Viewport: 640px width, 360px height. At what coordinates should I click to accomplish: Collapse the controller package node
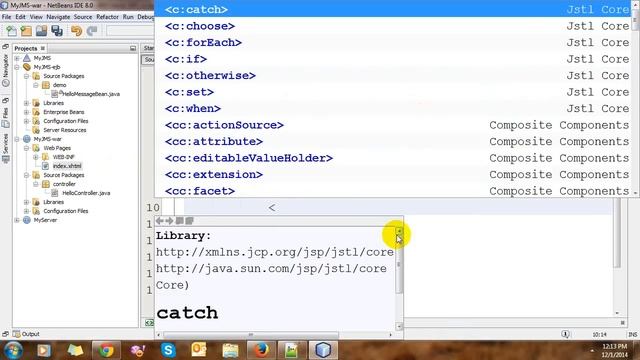point(36,184)
